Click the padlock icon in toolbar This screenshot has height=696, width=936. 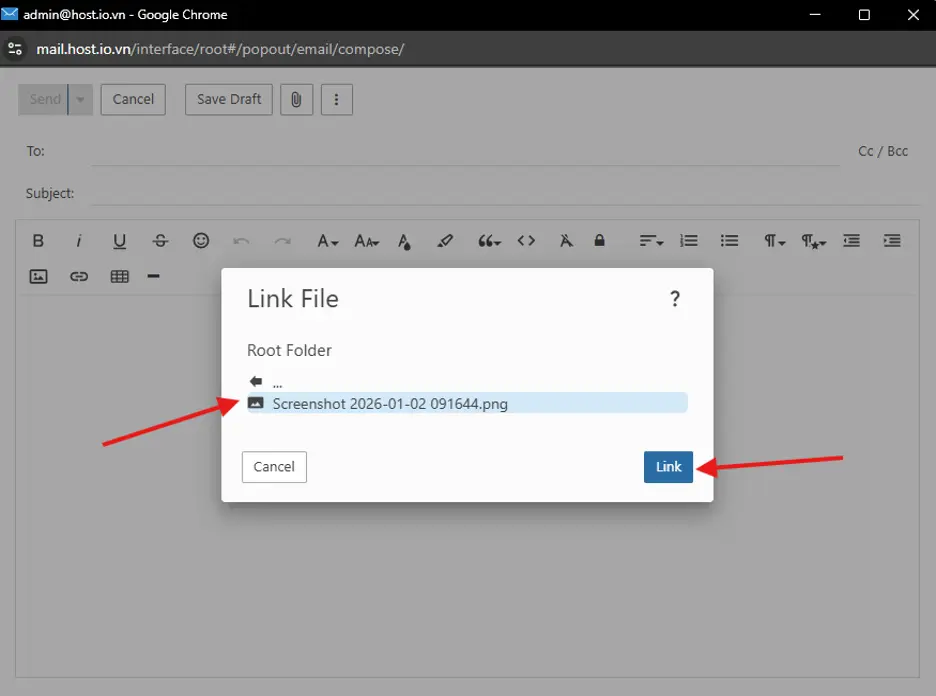click(599, 240)
